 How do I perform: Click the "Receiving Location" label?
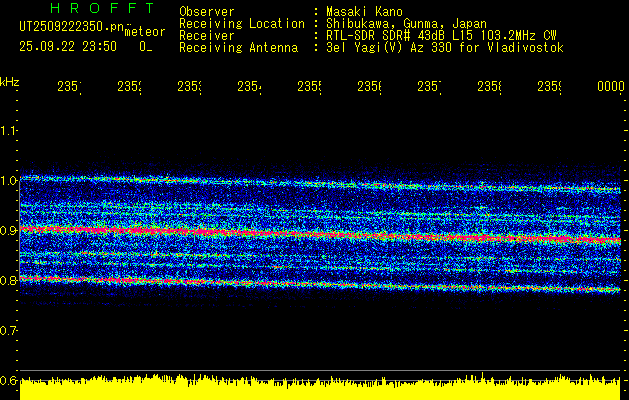242,24
